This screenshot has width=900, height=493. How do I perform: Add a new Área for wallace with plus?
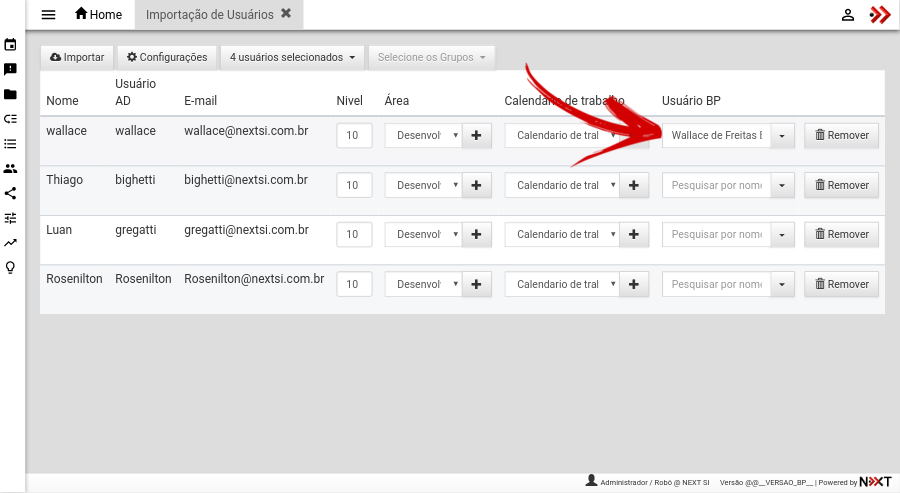476,136
